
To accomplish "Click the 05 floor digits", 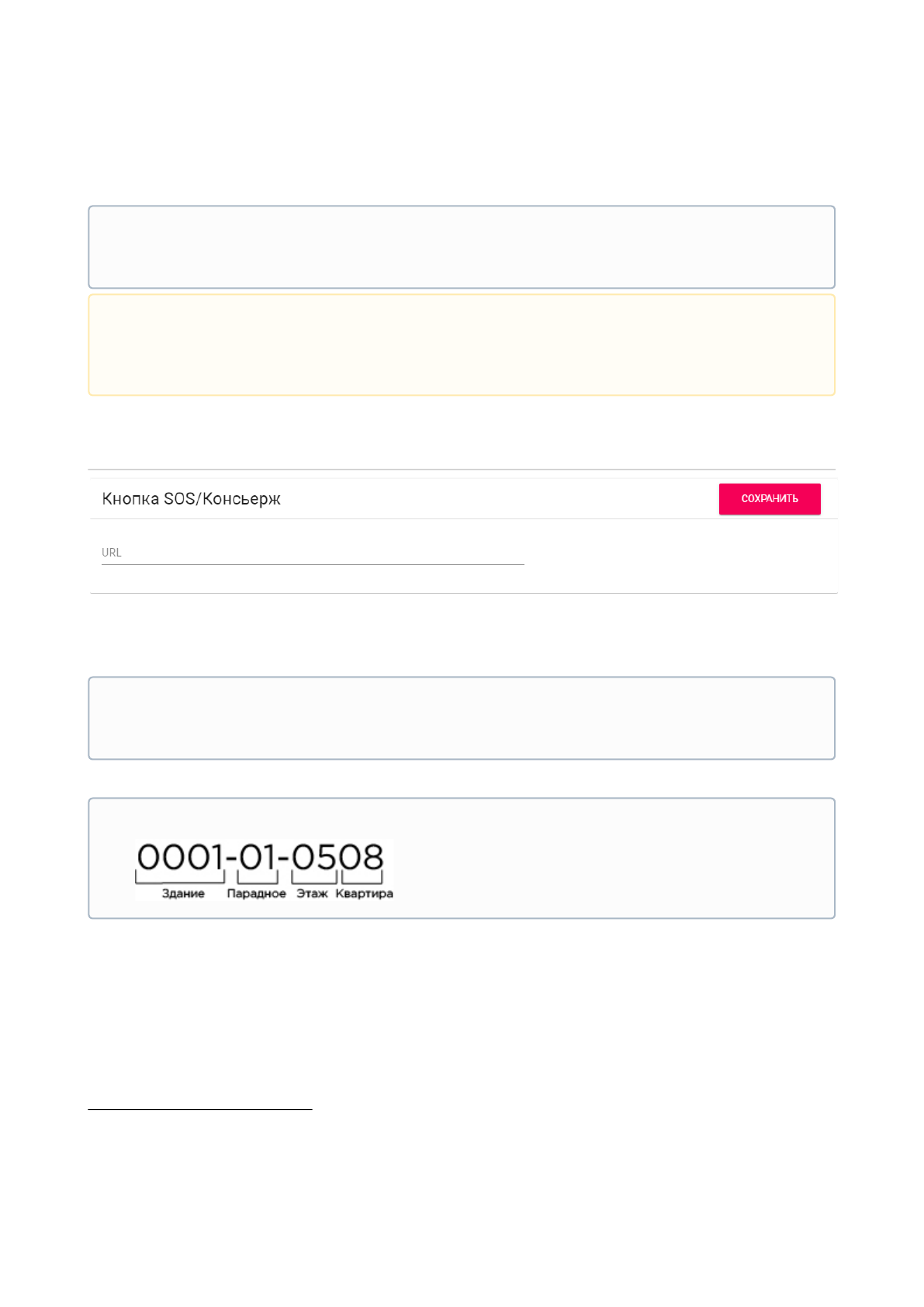I will pyautogui.click(x=314, y=858).
